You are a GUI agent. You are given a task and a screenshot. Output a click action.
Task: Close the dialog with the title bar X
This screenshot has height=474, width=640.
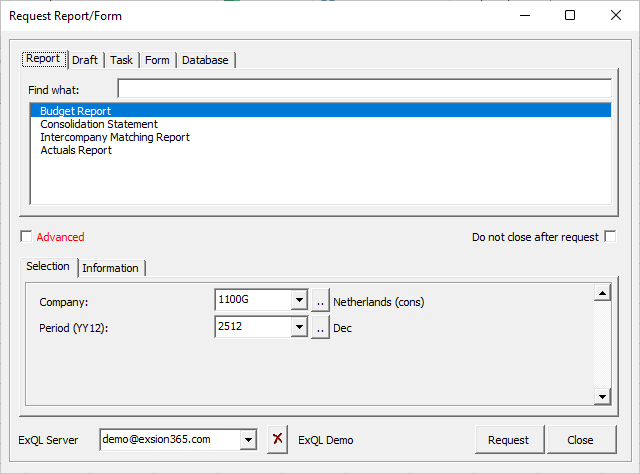click(616, 16)
